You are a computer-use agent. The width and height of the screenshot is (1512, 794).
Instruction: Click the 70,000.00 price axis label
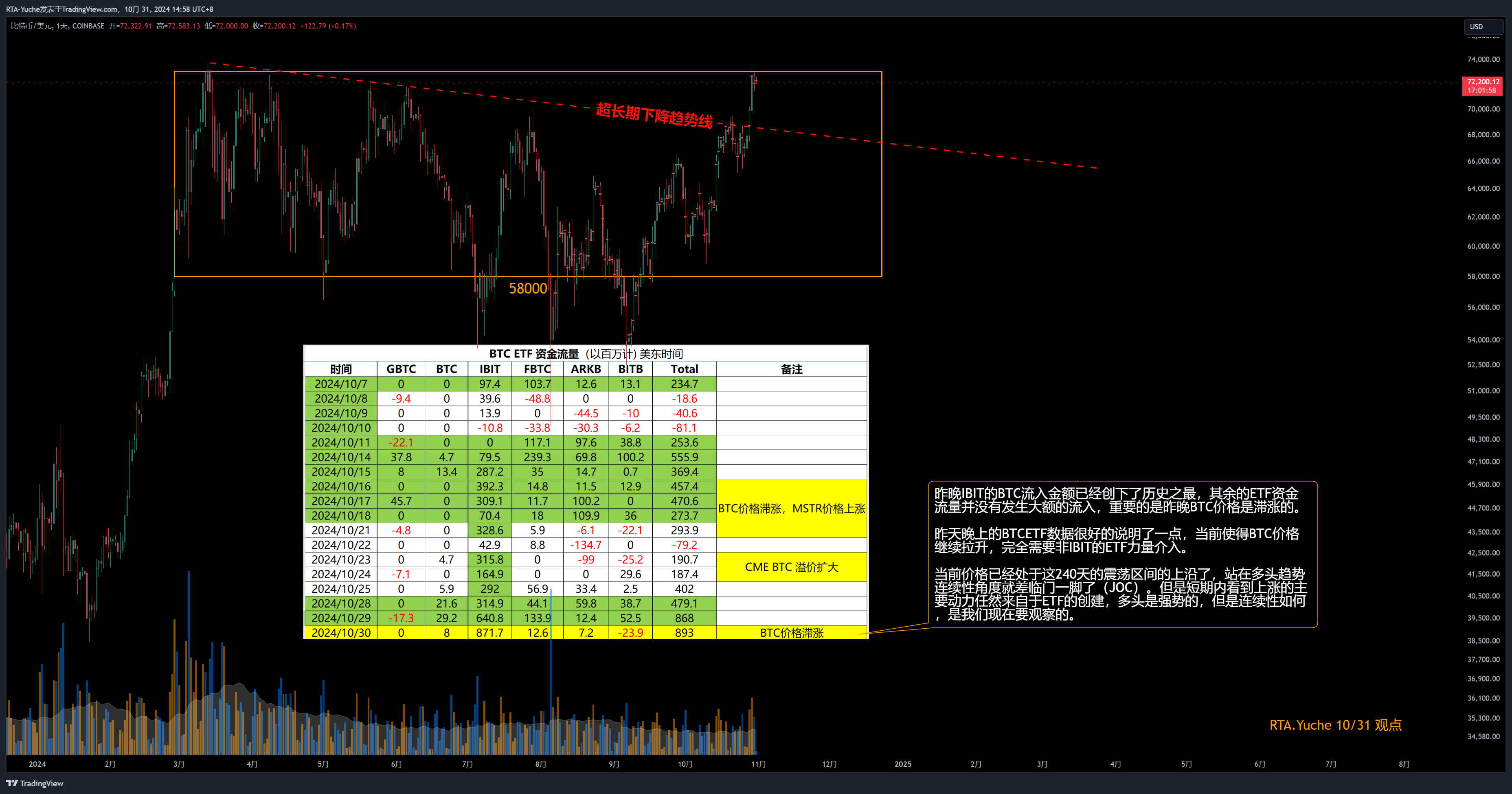tap(1483, 109)
